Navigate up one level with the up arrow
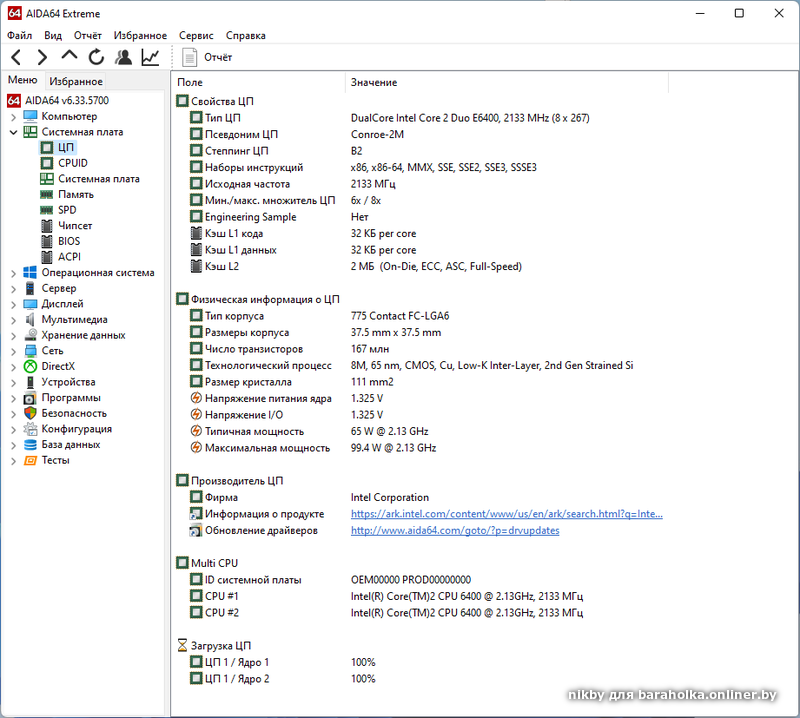Screen dimensions: 800x718 pos(69,55)
